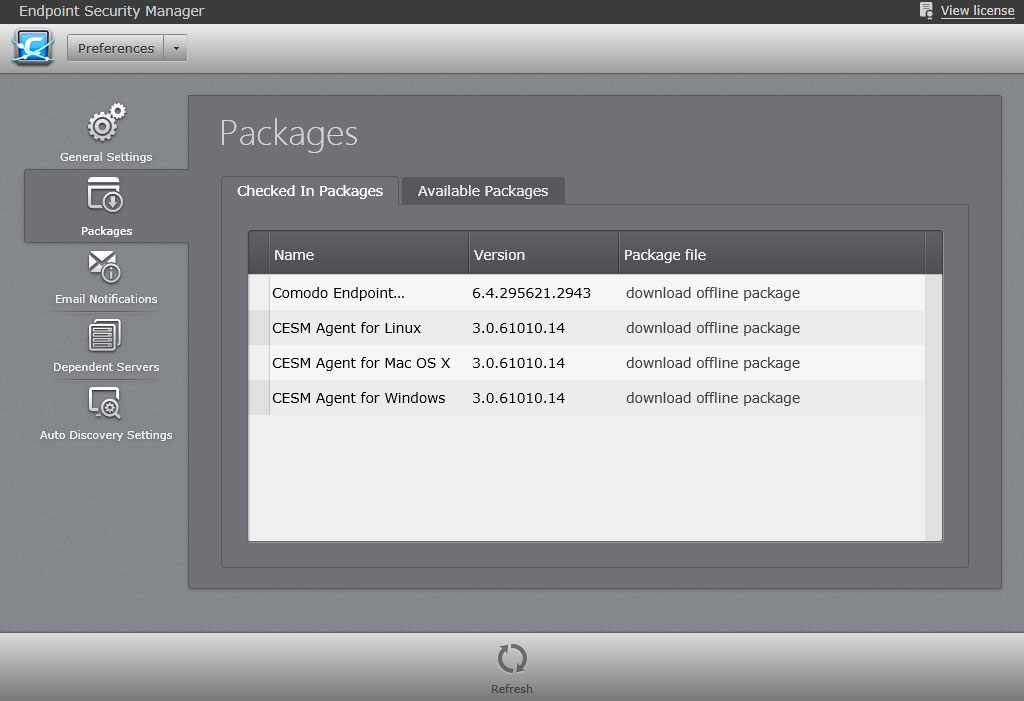The image size is (1024, 701).
Task: Click the Preferences button
Action: [116, 48]
